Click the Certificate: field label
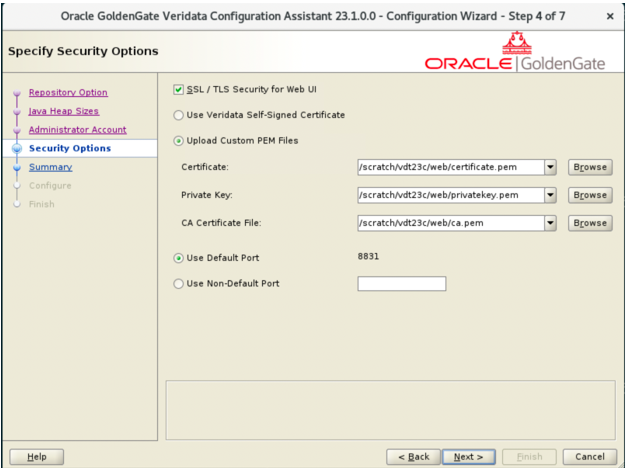Image resolution: width=626 pixels, height=473 pixels. [x=205, y=167]
